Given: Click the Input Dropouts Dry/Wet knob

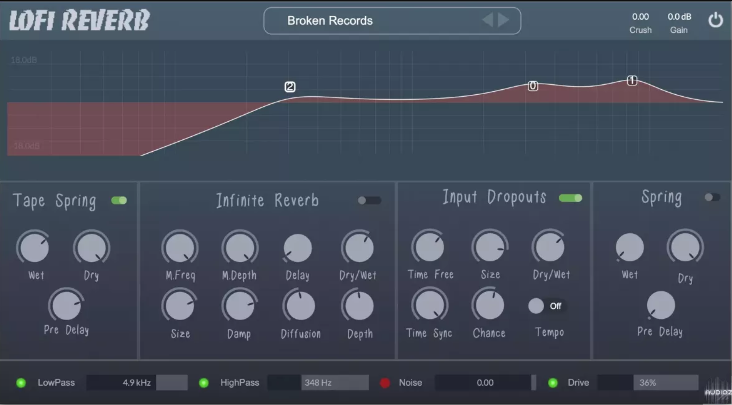Looking at the screenshot, I should (550, 247).
